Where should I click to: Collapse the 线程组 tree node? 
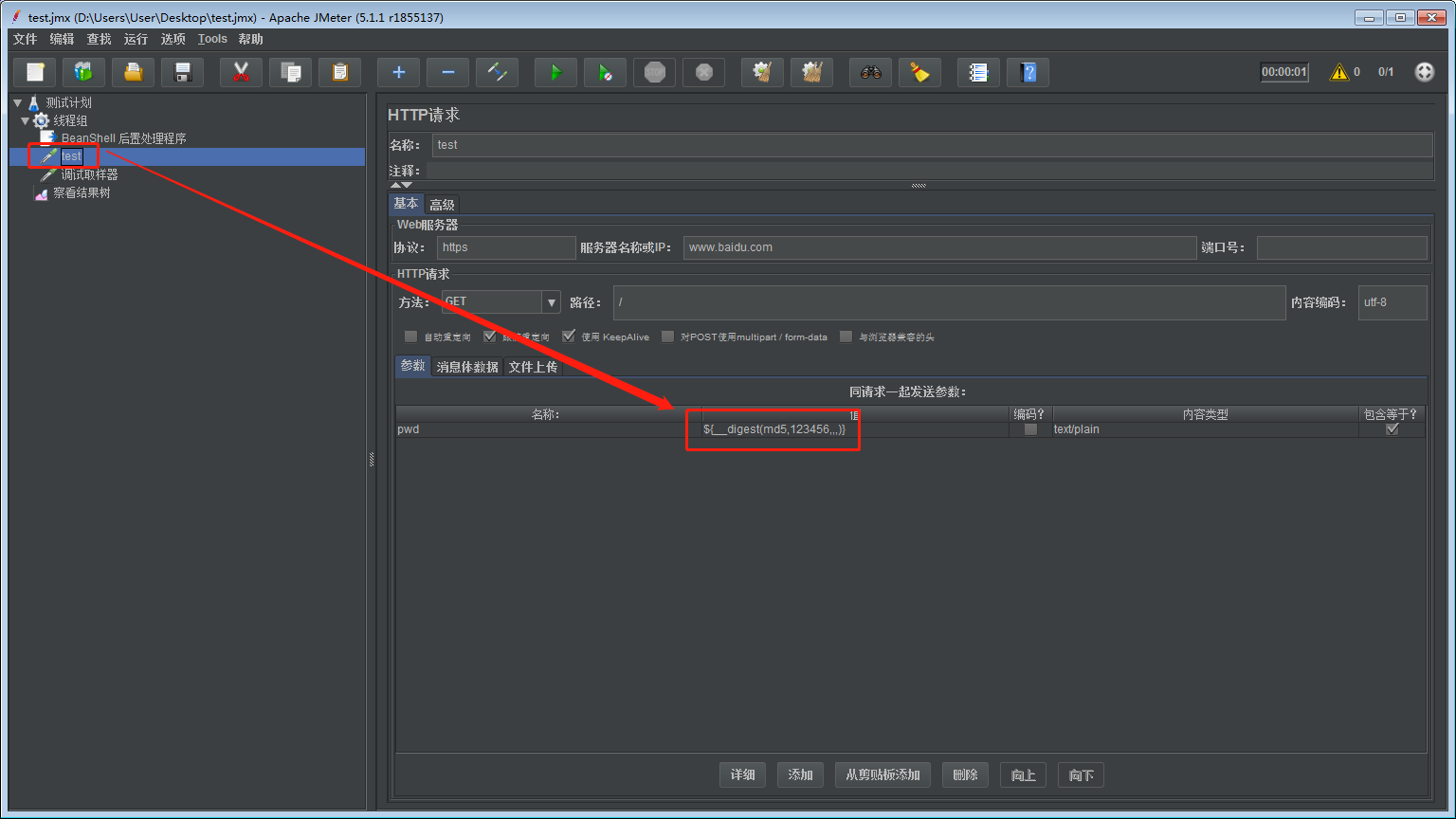(26, 120)
